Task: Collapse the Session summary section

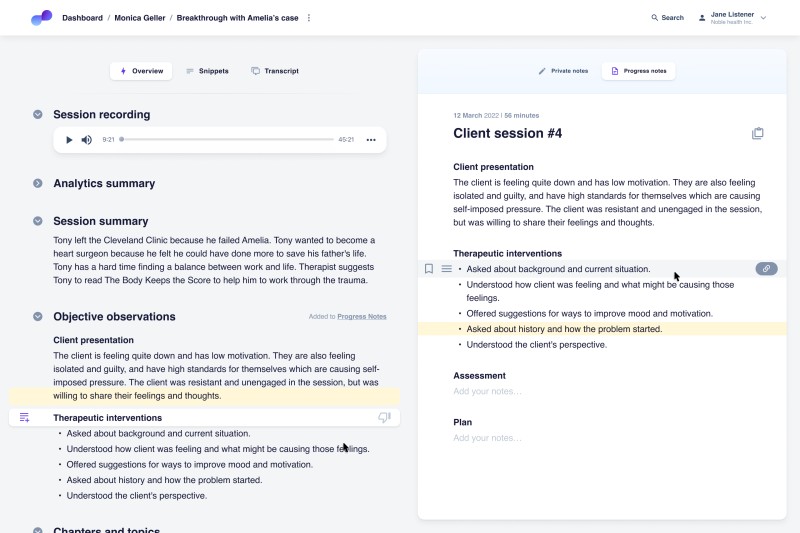Action: 38,221
